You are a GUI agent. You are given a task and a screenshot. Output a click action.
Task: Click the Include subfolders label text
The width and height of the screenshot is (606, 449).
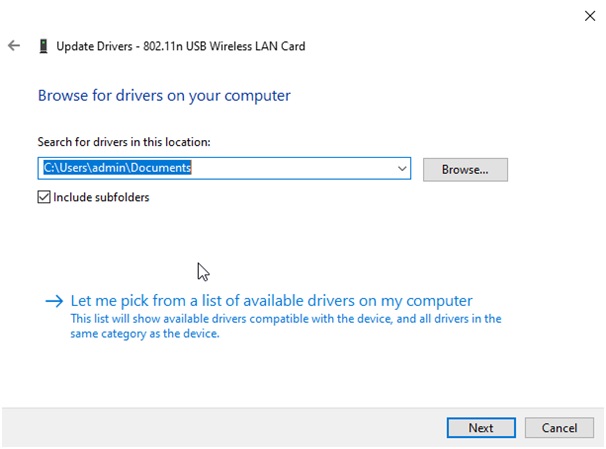(x=101, y=198)
